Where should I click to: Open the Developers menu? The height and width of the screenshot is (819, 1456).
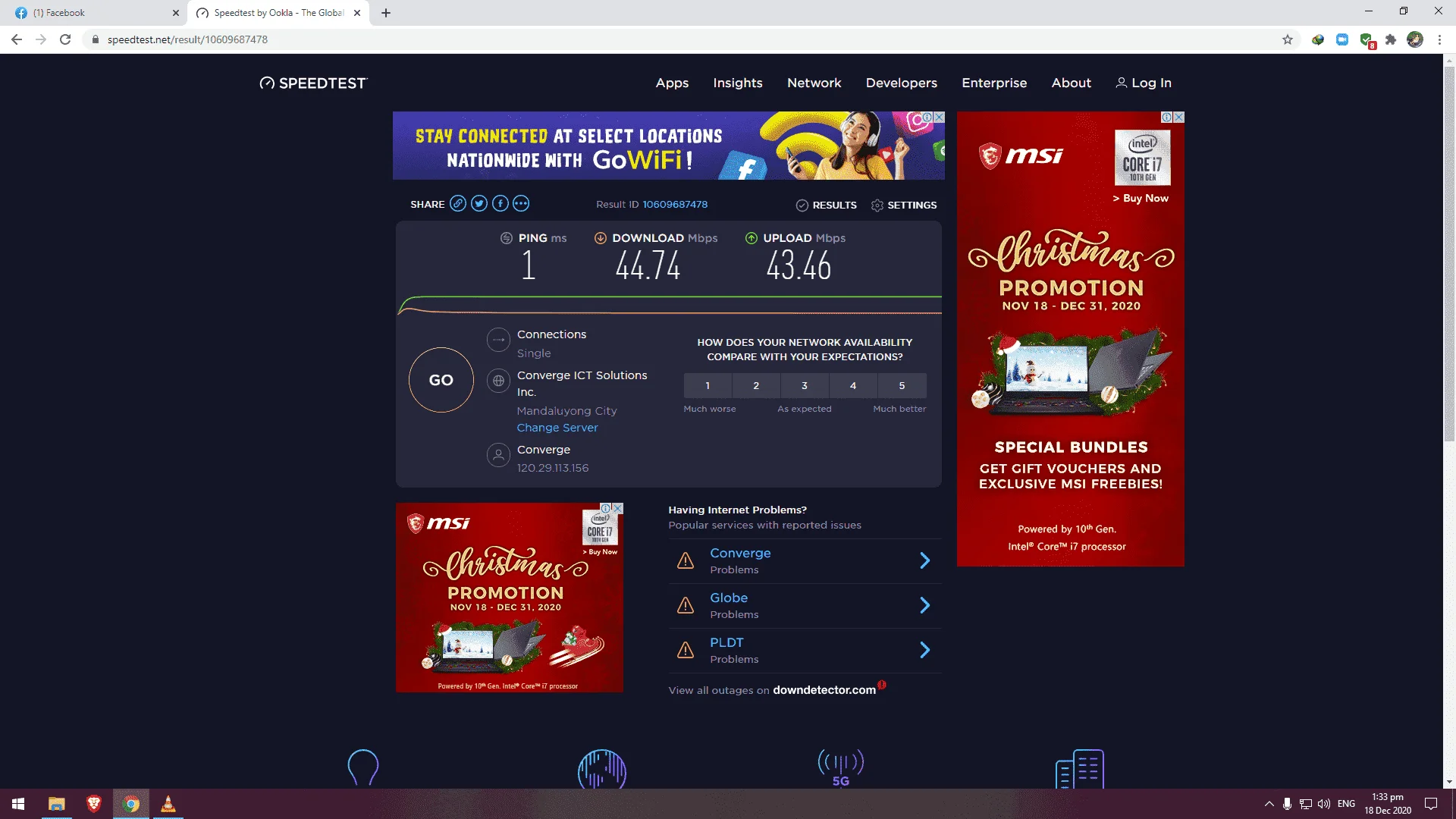[x=902, y=83]
